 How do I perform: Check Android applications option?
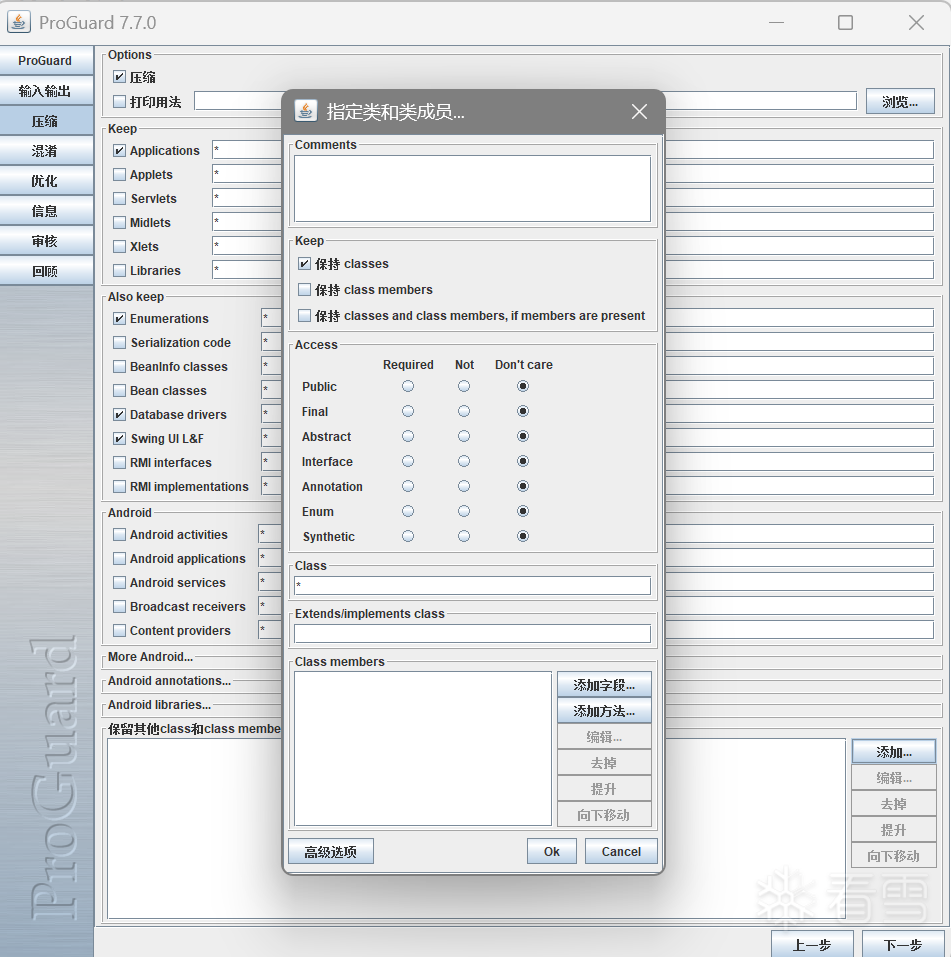(120, 558)
